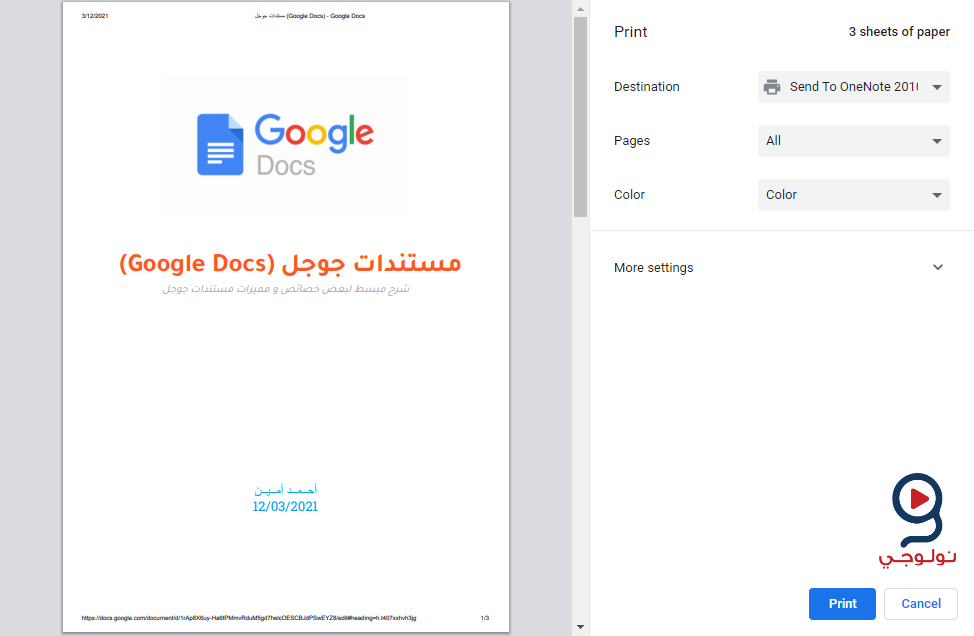Viewport: 974px width, 636px height.
Task: Click the printer icon in Destination
Action: pos(772,87)
